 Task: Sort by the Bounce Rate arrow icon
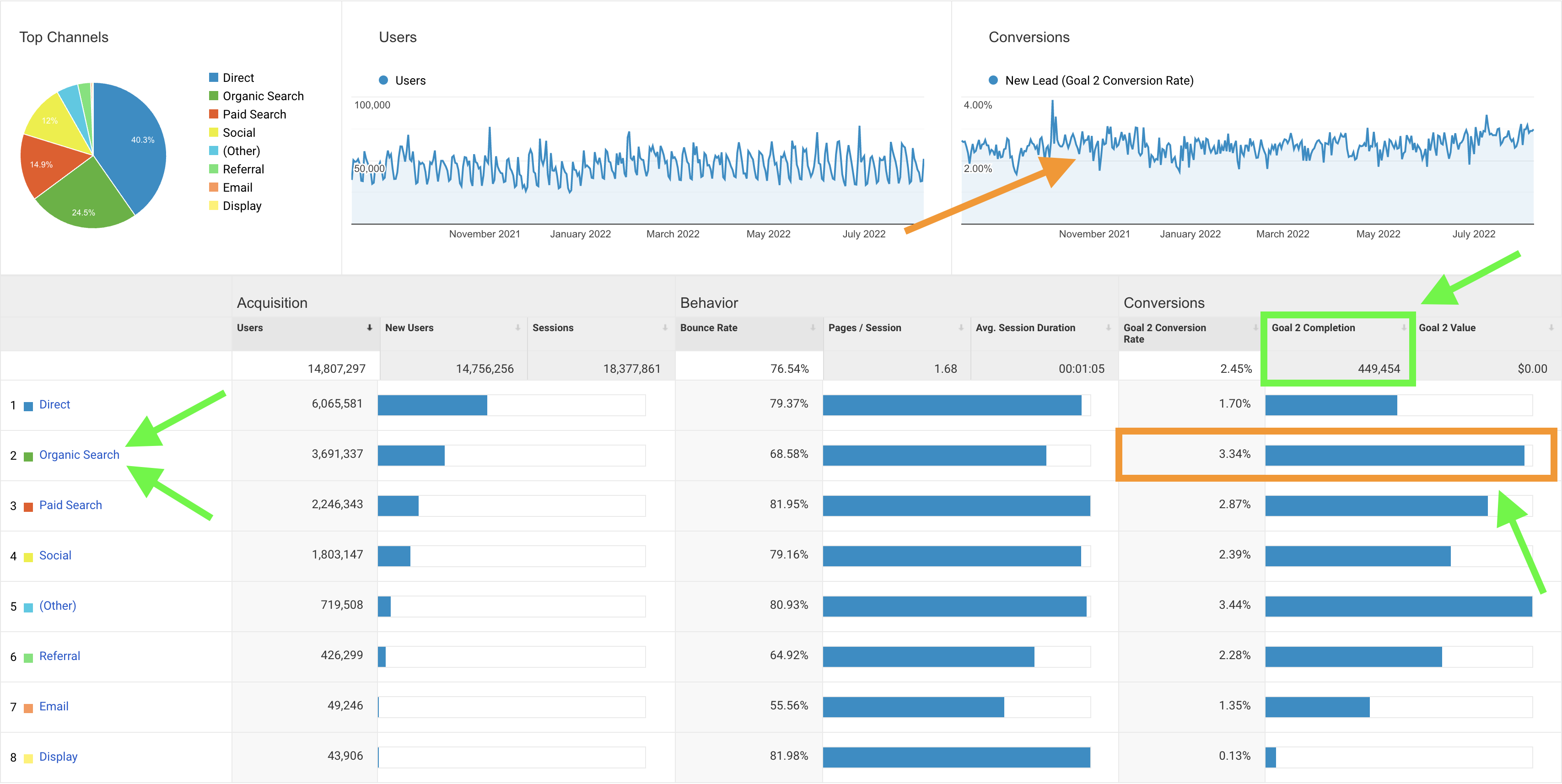click(x=813, y=328)
